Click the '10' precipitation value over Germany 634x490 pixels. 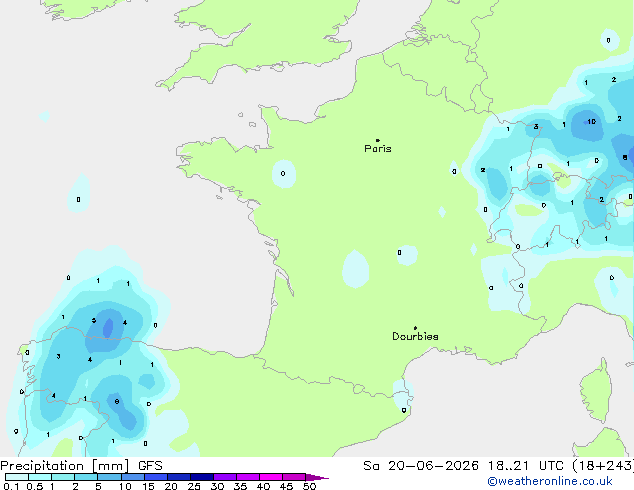[x=592, y=121]
